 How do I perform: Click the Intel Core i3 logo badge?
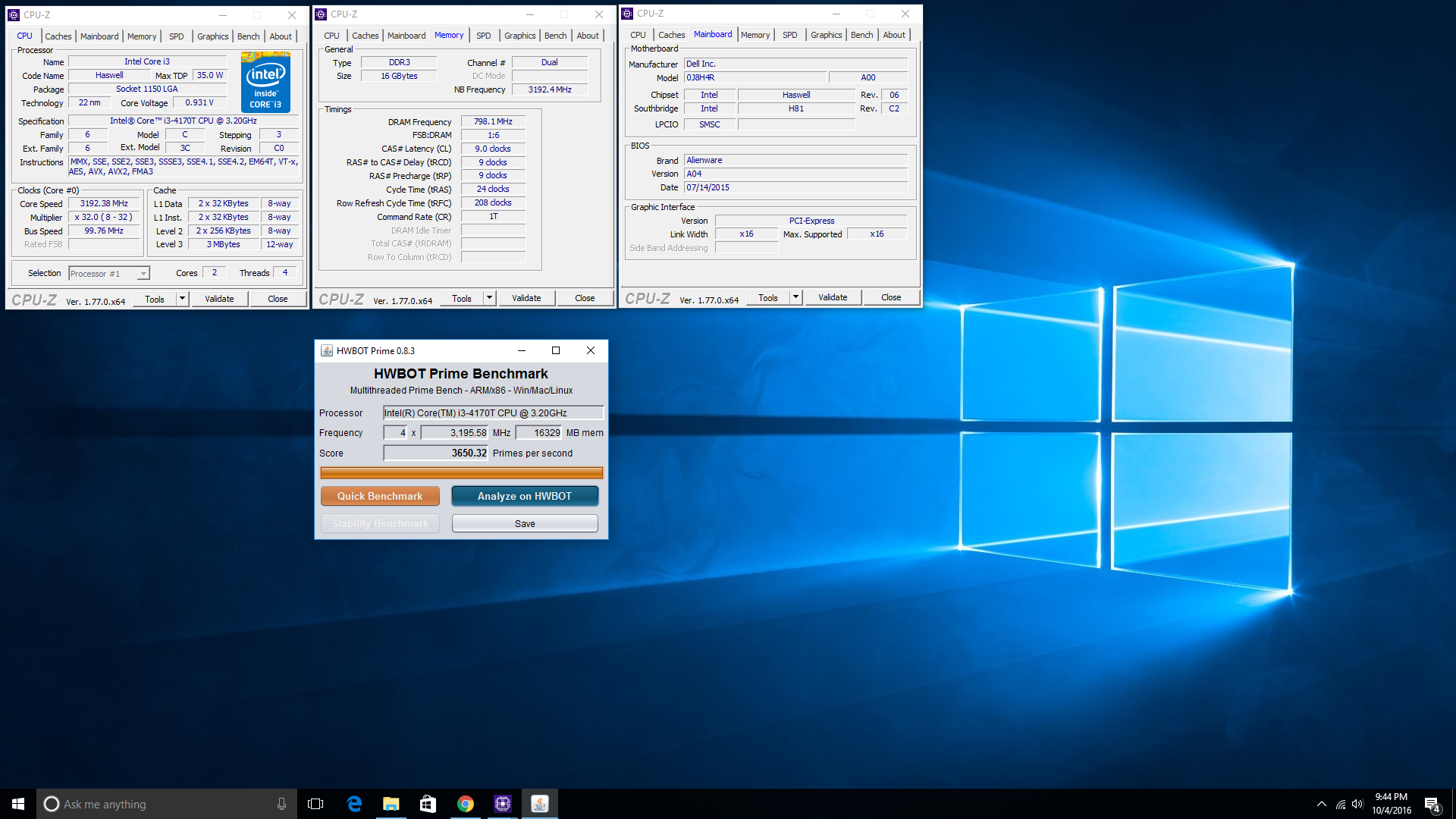265,82
